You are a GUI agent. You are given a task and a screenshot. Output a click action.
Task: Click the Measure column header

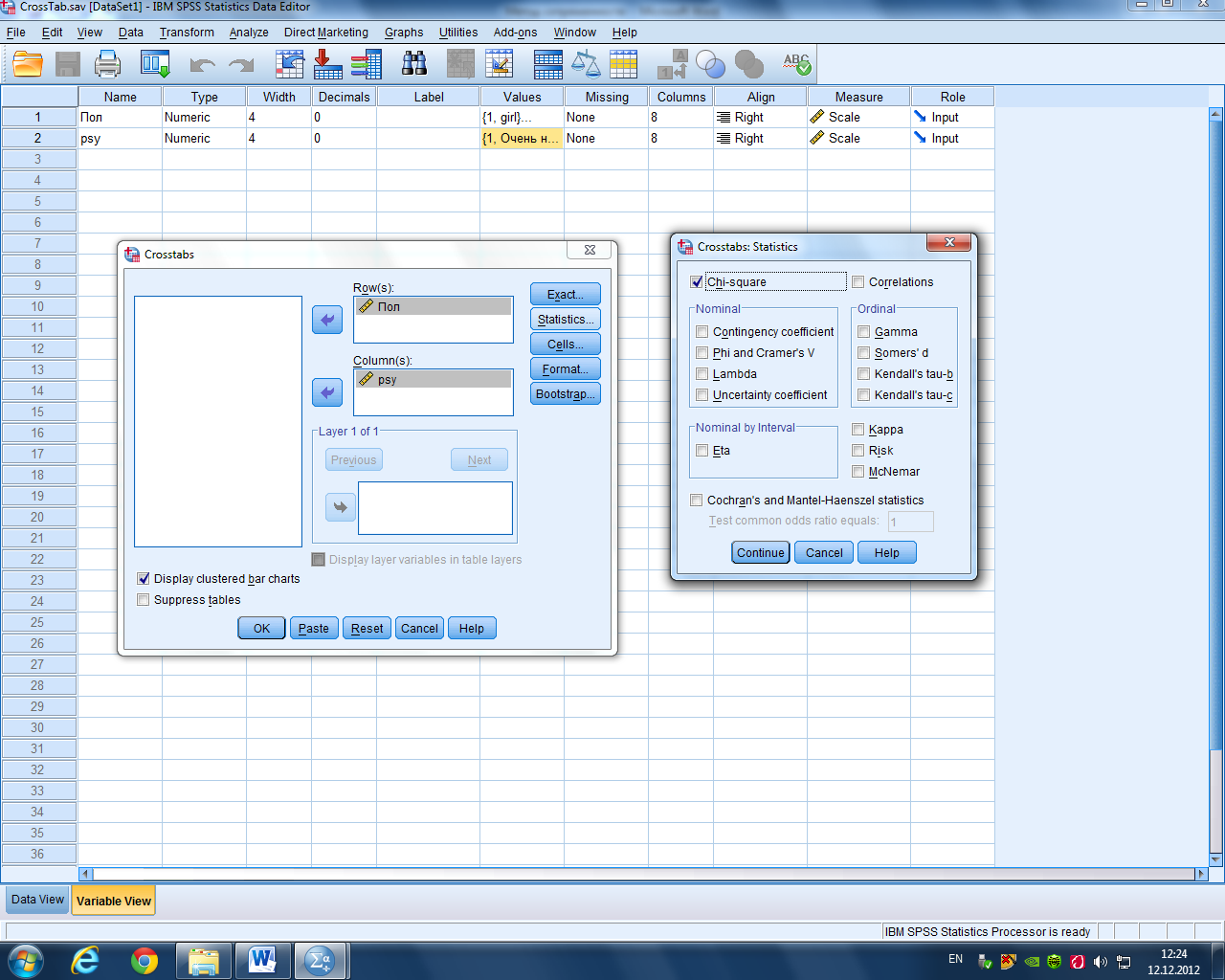(x=858, y=97)
